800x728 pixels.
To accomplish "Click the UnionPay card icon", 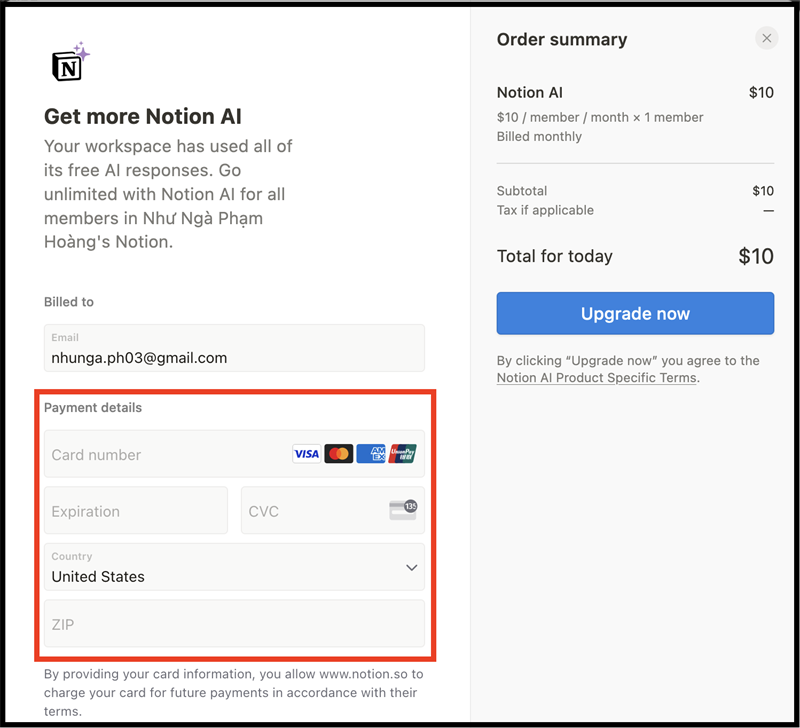I will coord(403,454).
